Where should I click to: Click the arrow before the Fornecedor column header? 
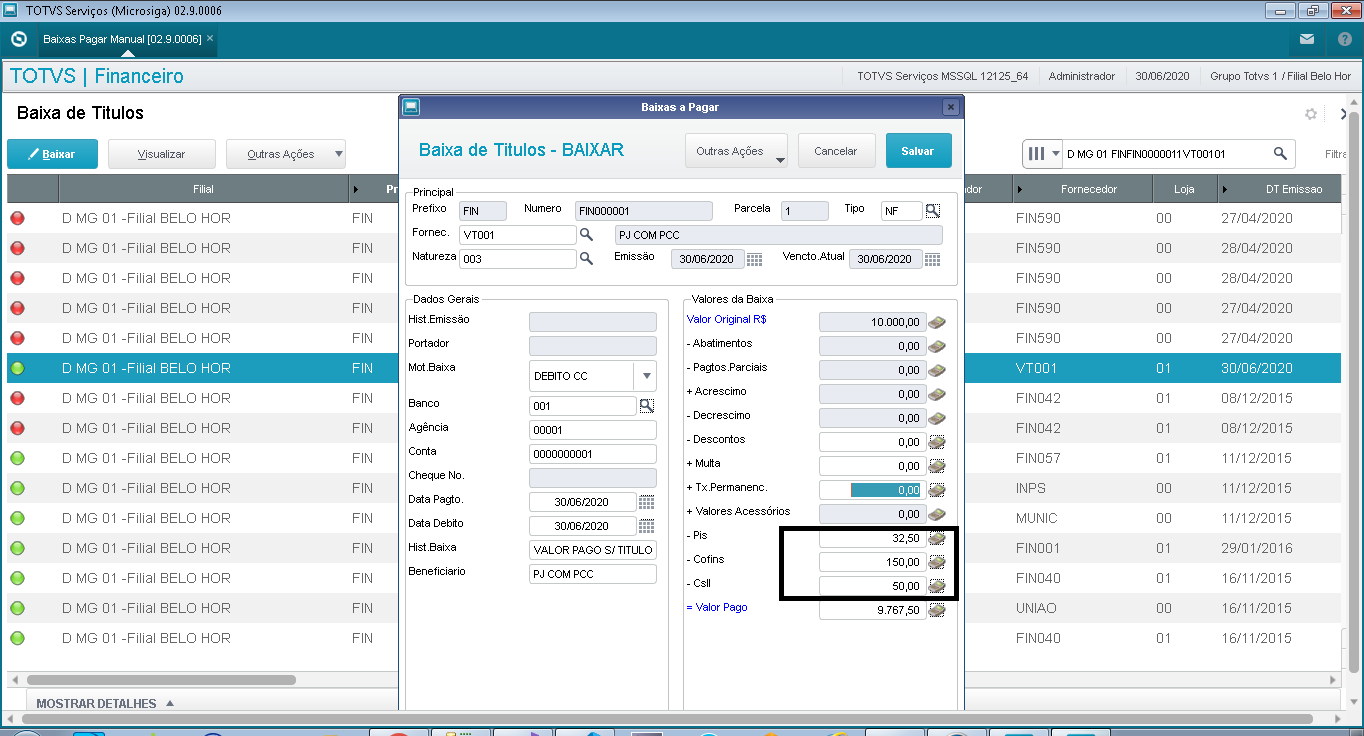pyautogui.click(x=1019, y=189)
